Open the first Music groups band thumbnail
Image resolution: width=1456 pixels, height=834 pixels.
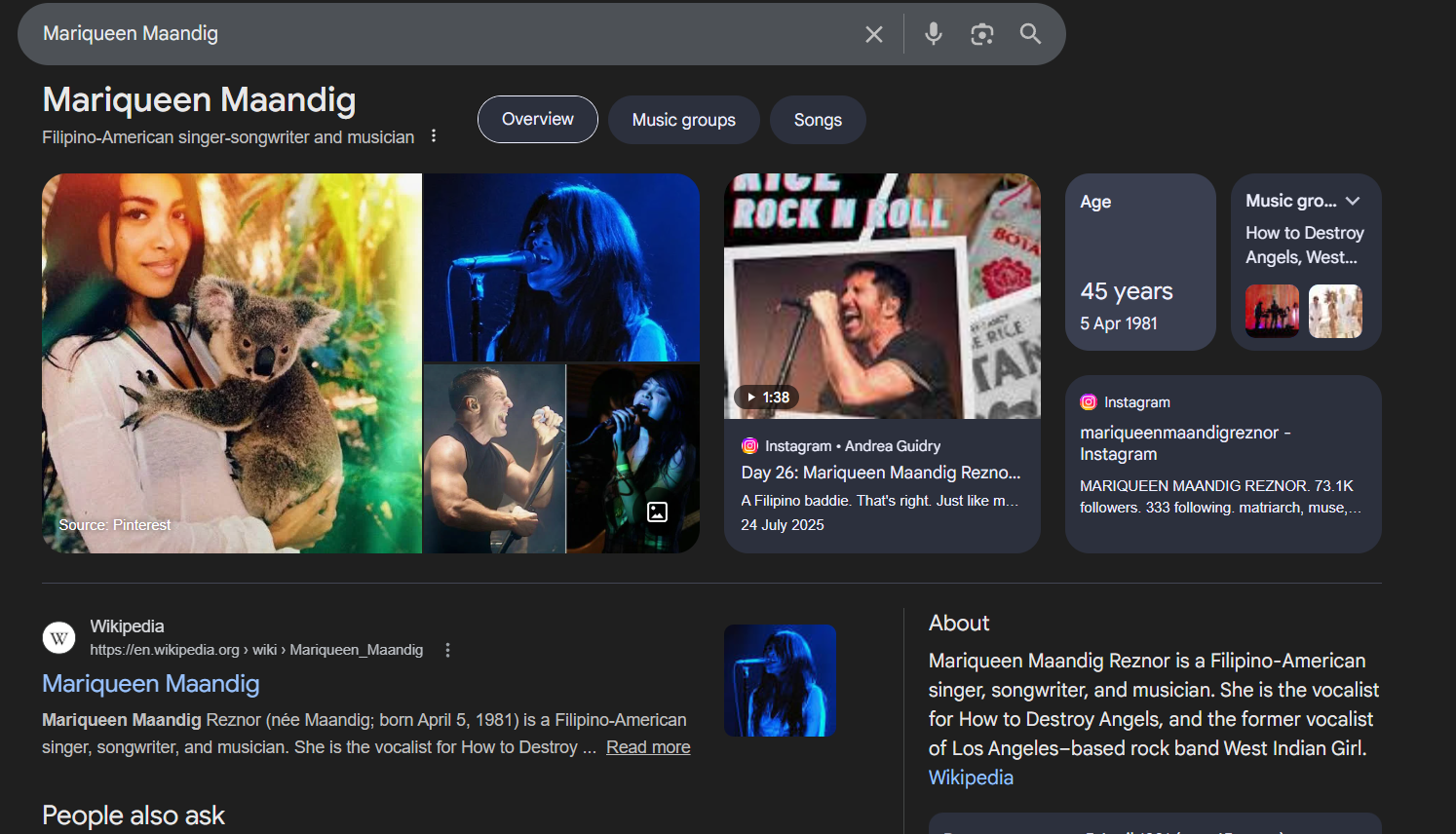(x=1272, y=312)
